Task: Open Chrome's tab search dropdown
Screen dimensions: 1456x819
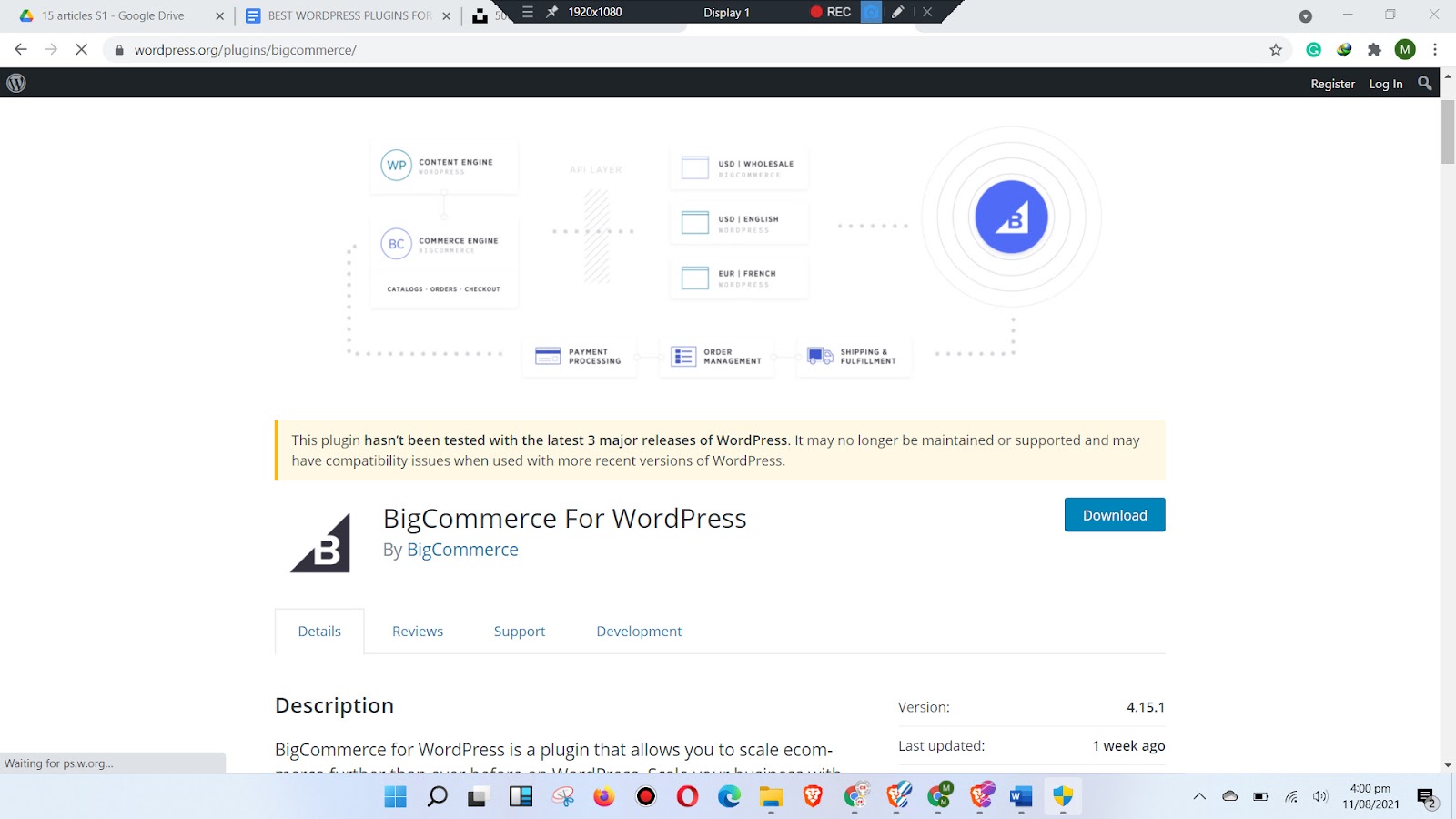Action: point(1305,15)
